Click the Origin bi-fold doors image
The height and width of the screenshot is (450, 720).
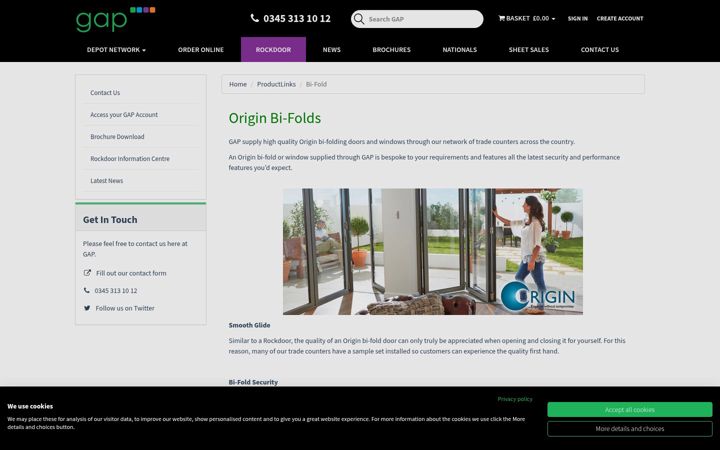coord(433,252)
